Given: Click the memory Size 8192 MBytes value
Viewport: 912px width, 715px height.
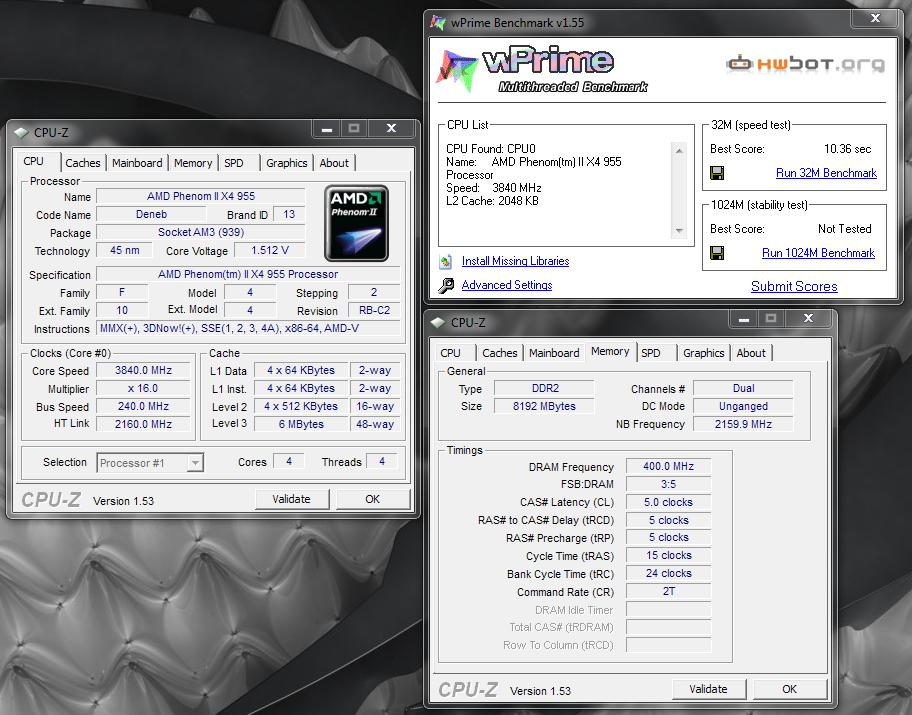Looking at the screenshot, I should click(x=544, y=407).
